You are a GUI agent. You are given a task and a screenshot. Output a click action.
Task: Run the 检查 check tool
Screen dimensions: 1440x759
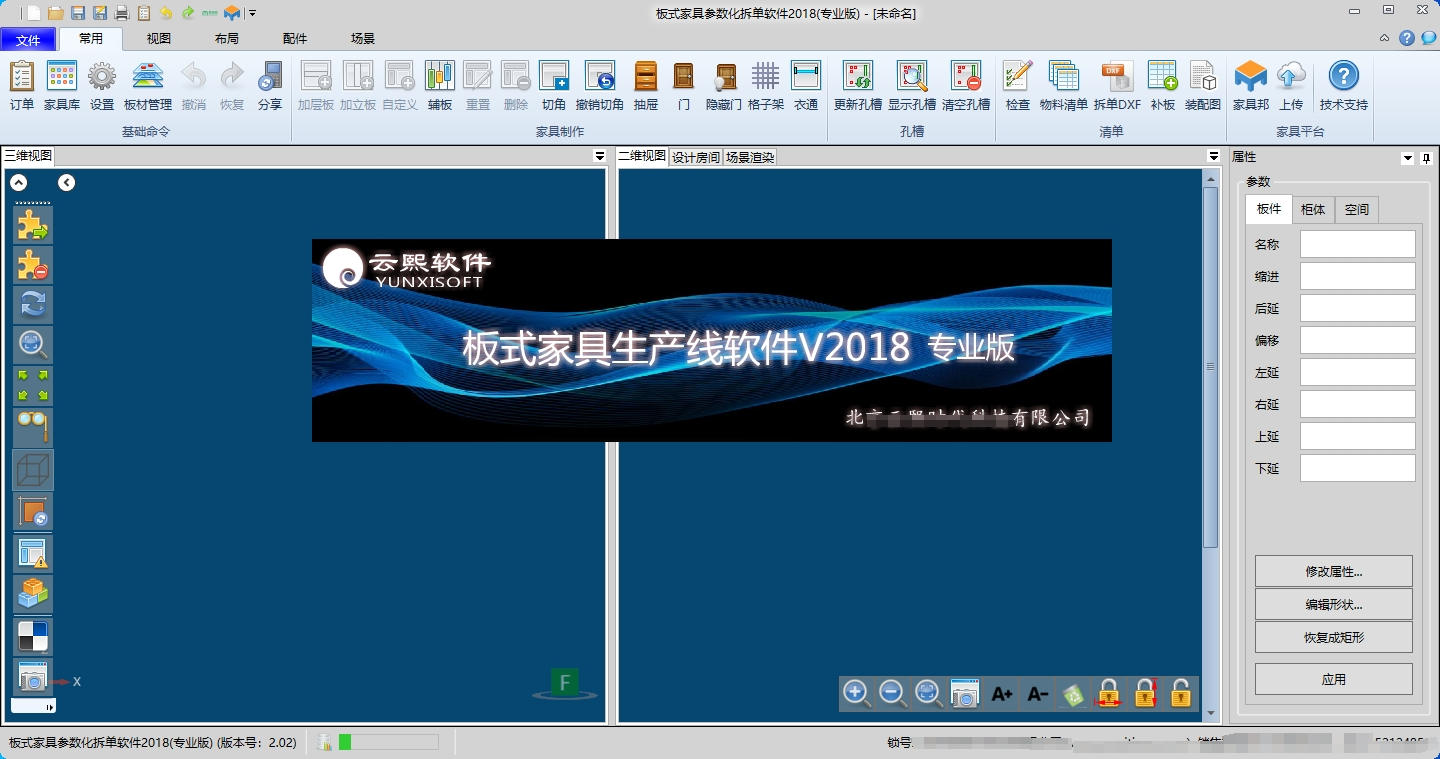[x=1018, y=85]
